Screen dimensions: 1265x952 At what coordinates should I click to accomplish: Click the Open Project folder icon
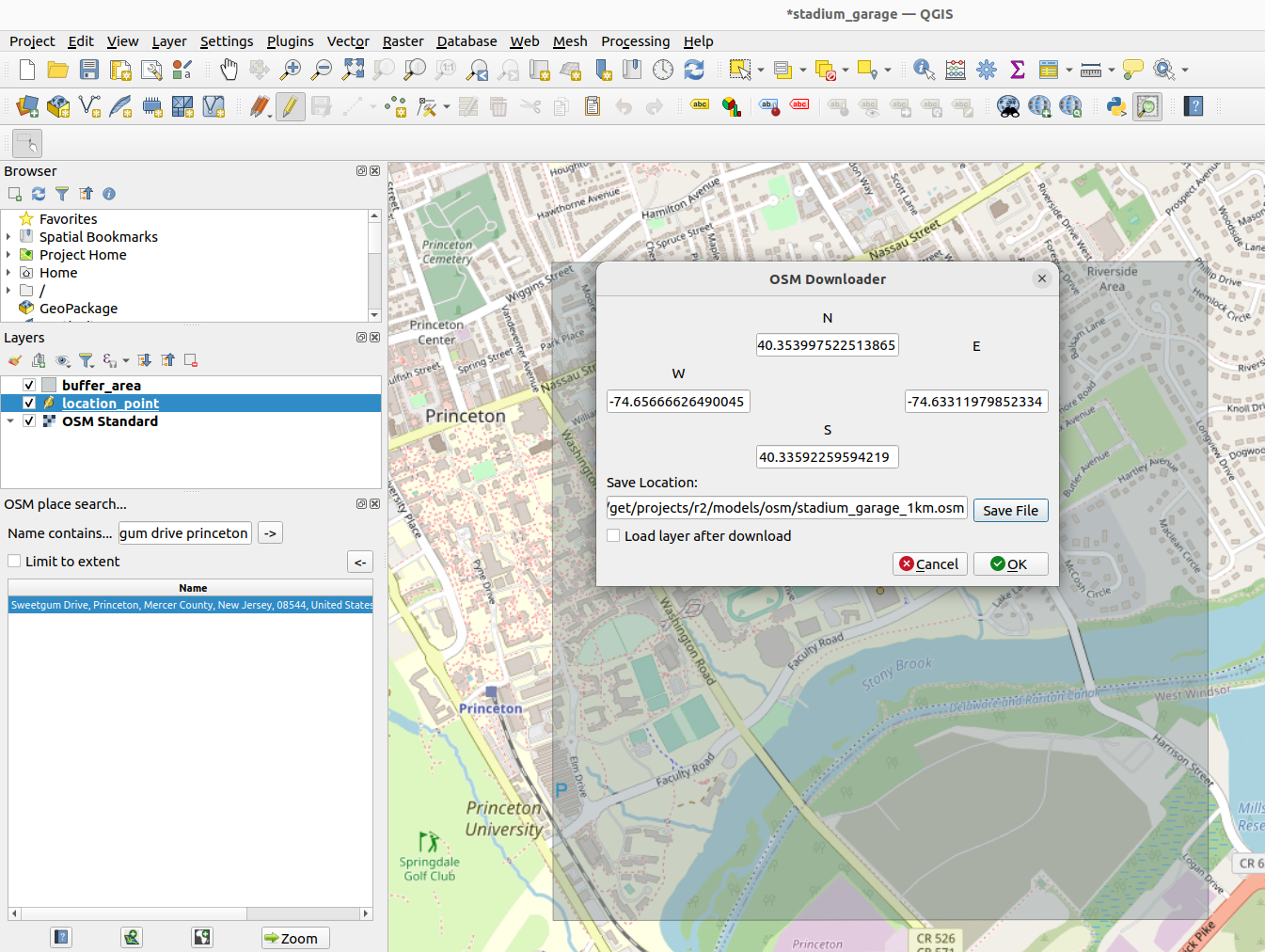point(57,70)
